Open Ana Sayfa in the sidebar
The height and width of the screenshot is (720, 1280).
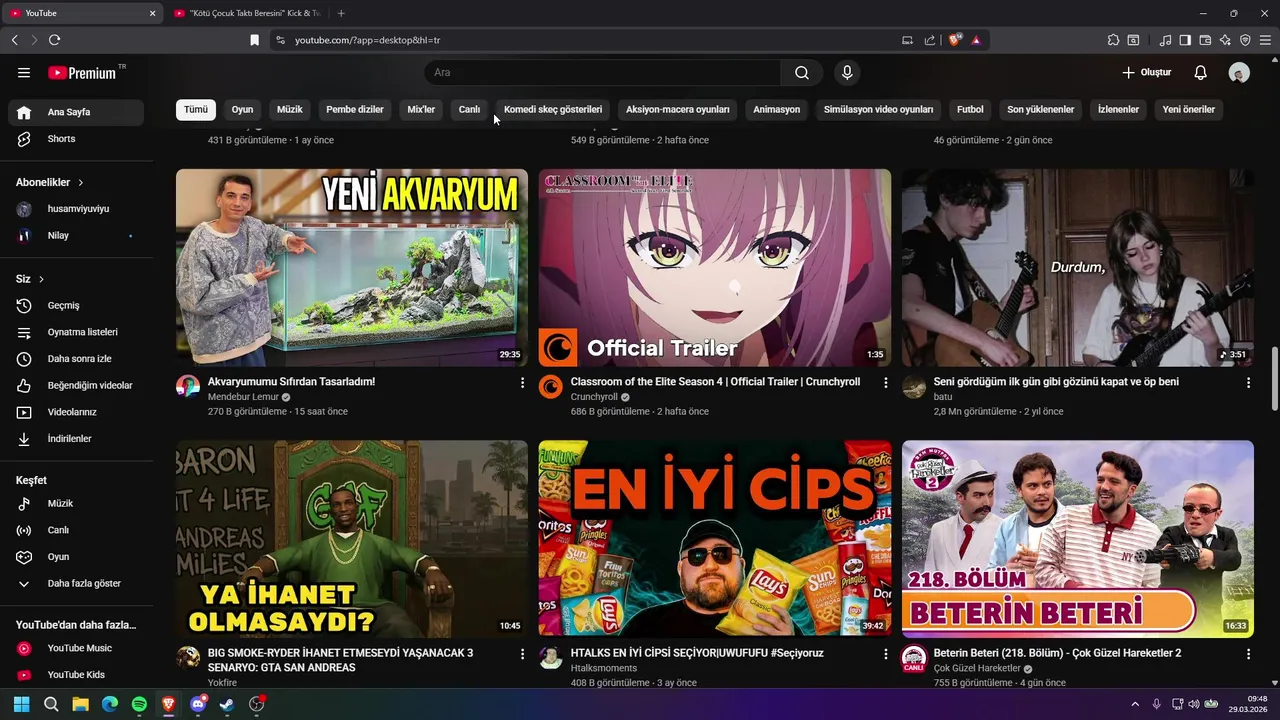click(x=76, y=112)
